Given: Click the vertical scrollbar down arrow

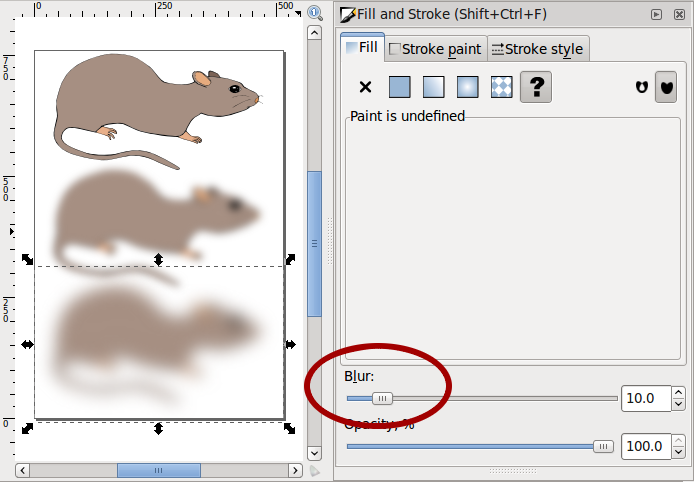Looking at the screenshot, I should 314,453.
